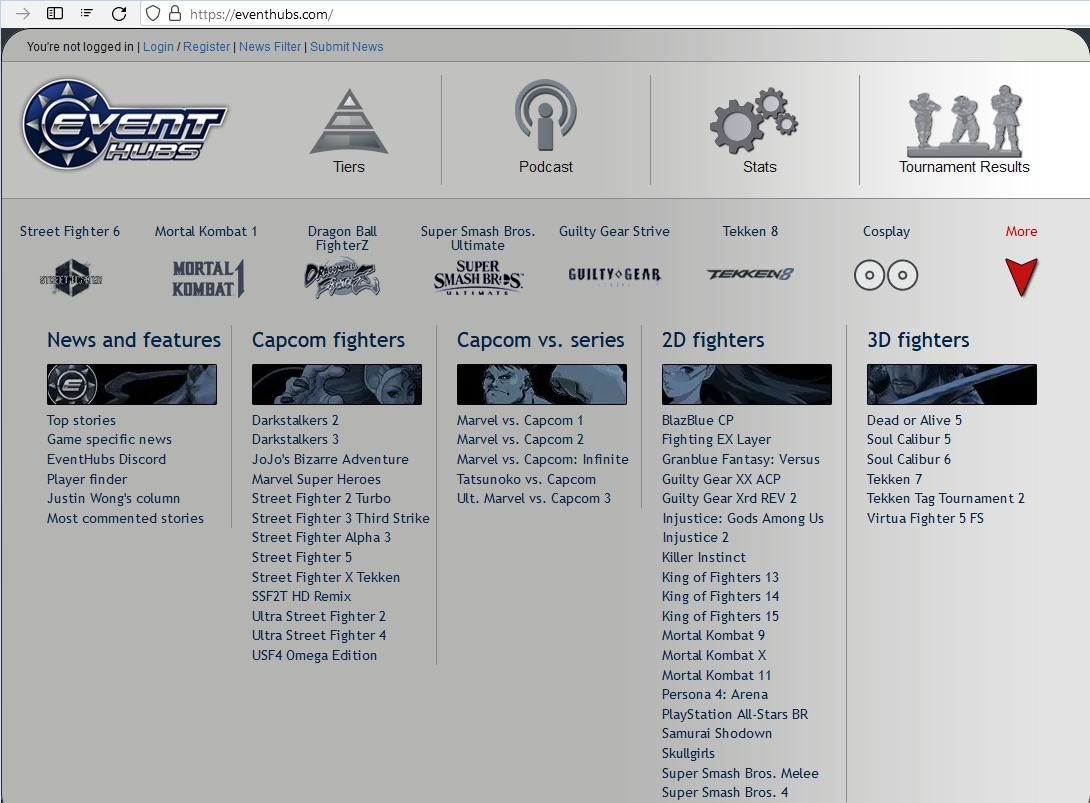Open the Podcast icon
This screenshot has height=803, width=1090.
click(546, 115)
